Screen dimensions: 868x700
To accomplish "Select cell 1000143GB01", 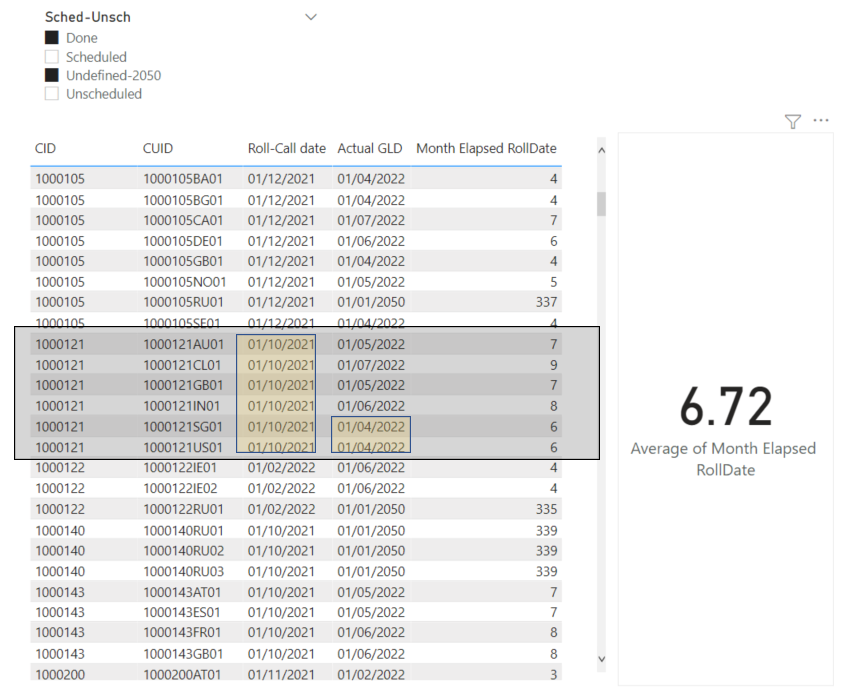I will coord(183,654).
